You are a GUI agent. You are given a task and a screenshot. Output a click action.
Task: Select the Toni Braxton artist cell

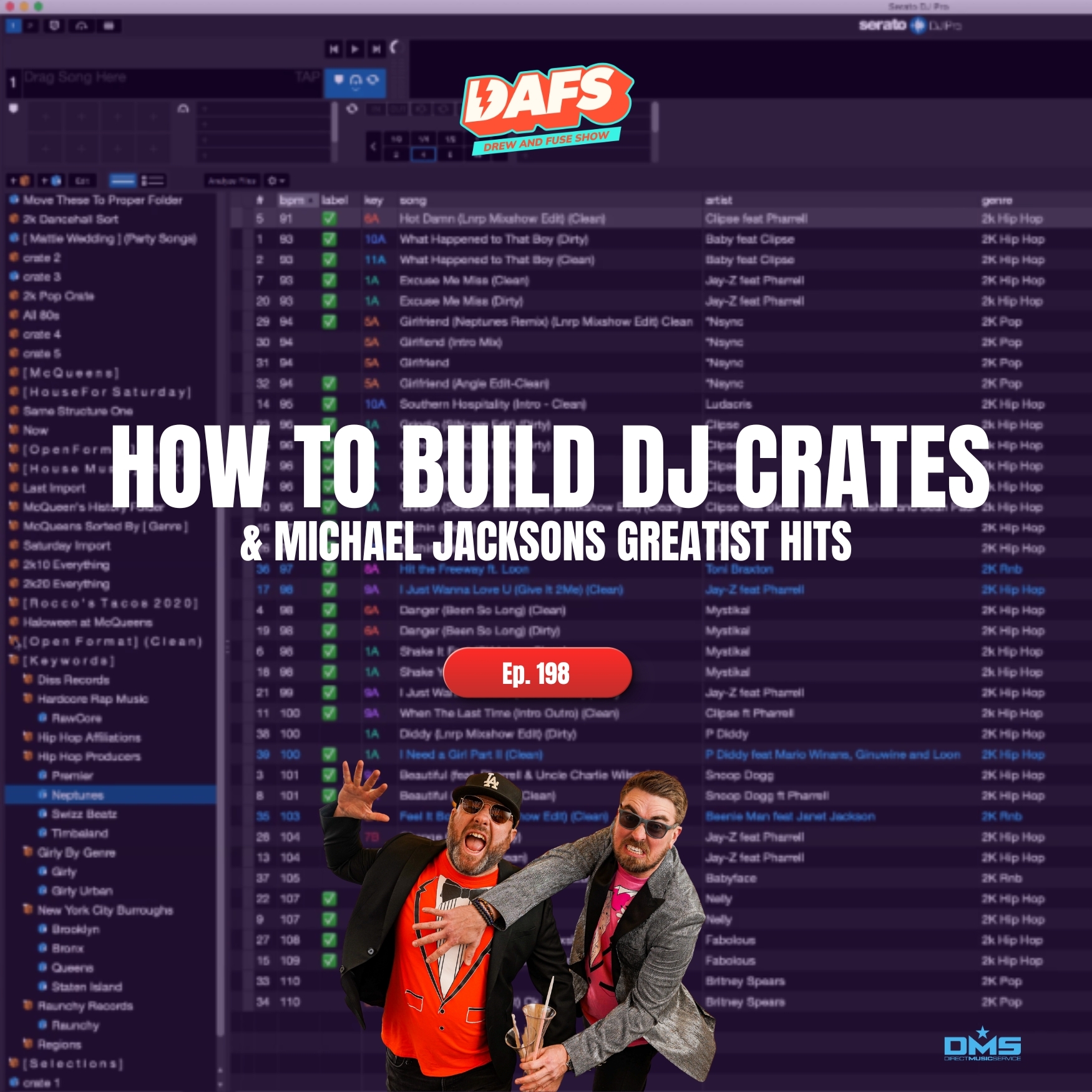click(739, 569)
